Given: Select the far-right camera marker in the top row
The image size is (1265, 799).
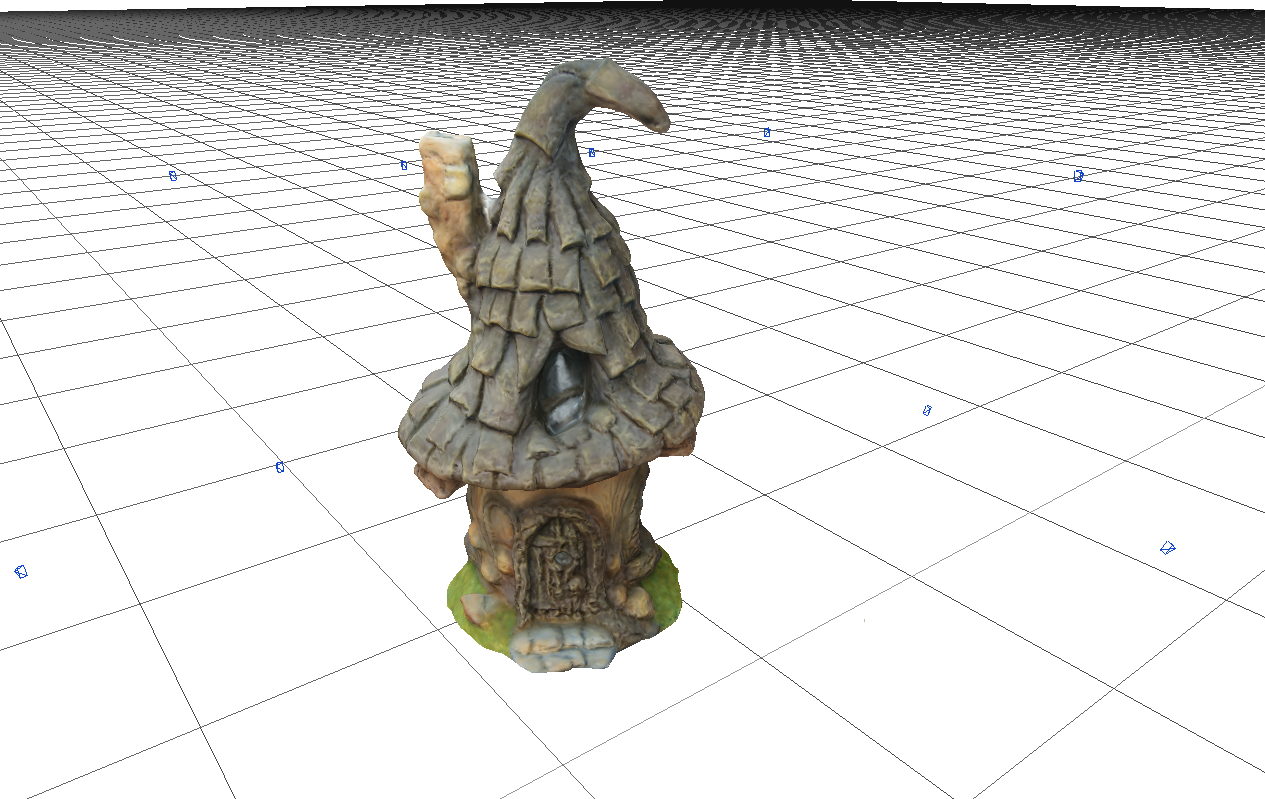Looking at the screenshot, I should coord(1078,176).
